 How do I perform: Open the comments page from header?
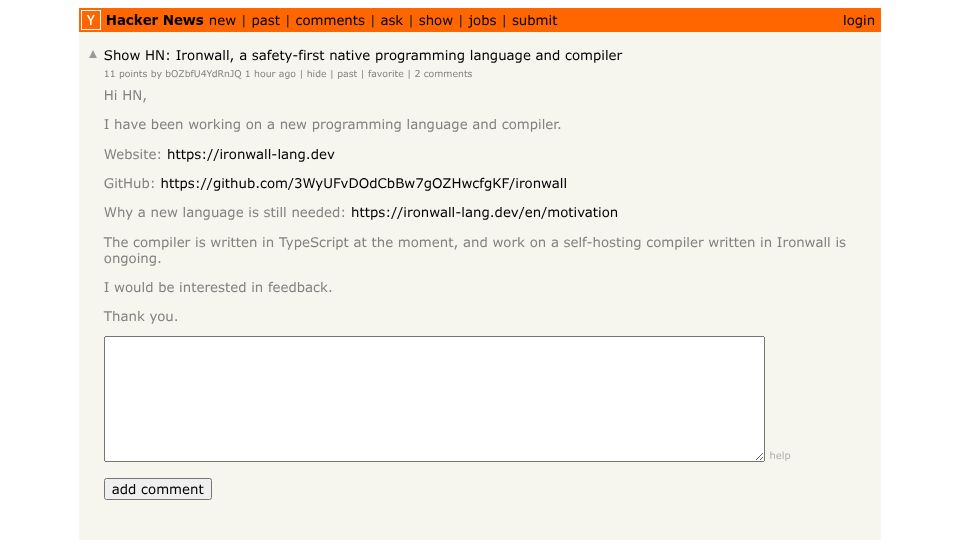(330, 21)
